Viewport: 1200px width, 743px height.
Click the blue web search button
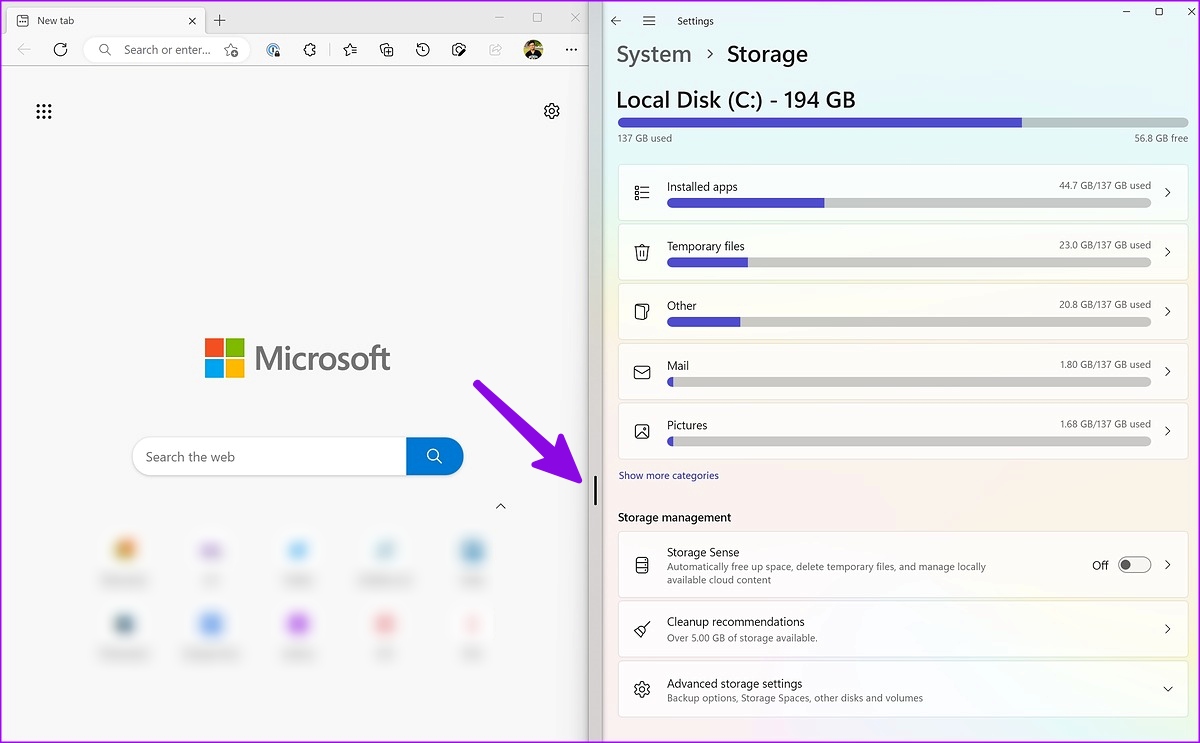[434, 456]
